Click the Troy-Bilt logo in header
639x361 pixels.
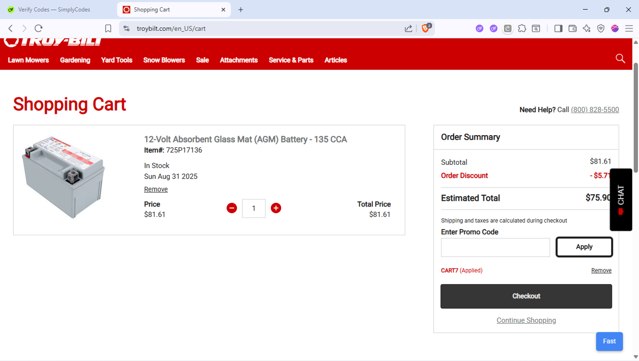tap(53, 41)
